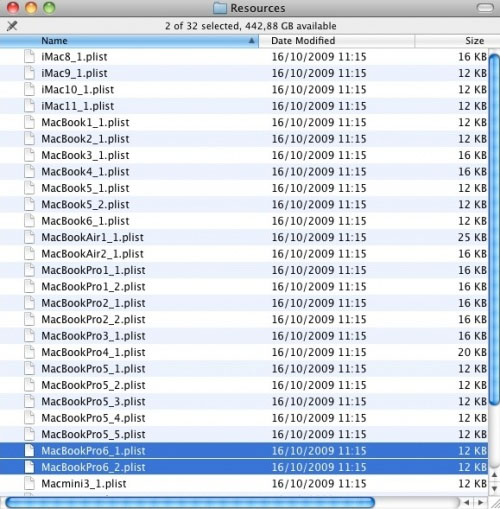Viewport: 500px width, 509px height.
Task: Click the iMac8_1.plist file icon
Action: tap(29, 56)
